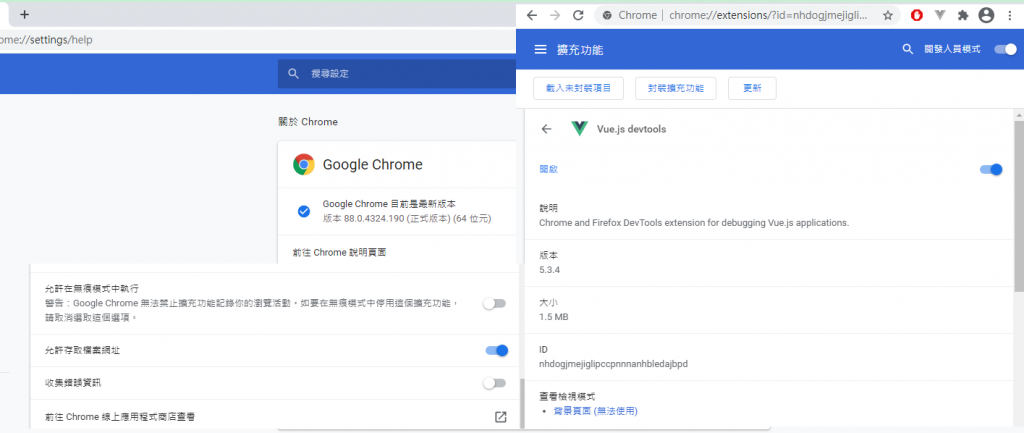Click Pack extension button (封裝擴充功能)
The image size is (1024, 433).
pyautogui.click(x=676, y=88)
